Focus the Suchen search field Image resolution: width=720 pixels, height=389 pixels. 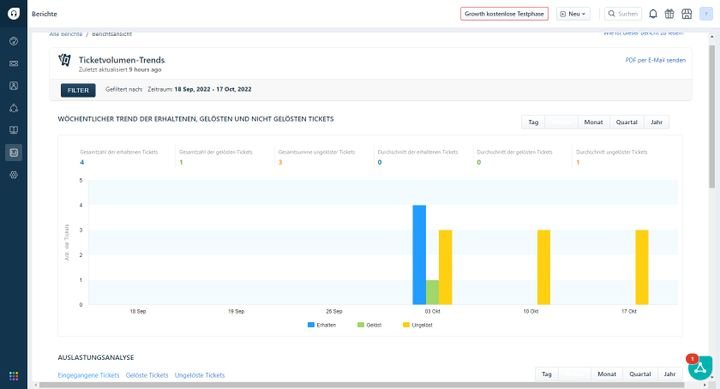pyautogui.click(x=623, y=14)
